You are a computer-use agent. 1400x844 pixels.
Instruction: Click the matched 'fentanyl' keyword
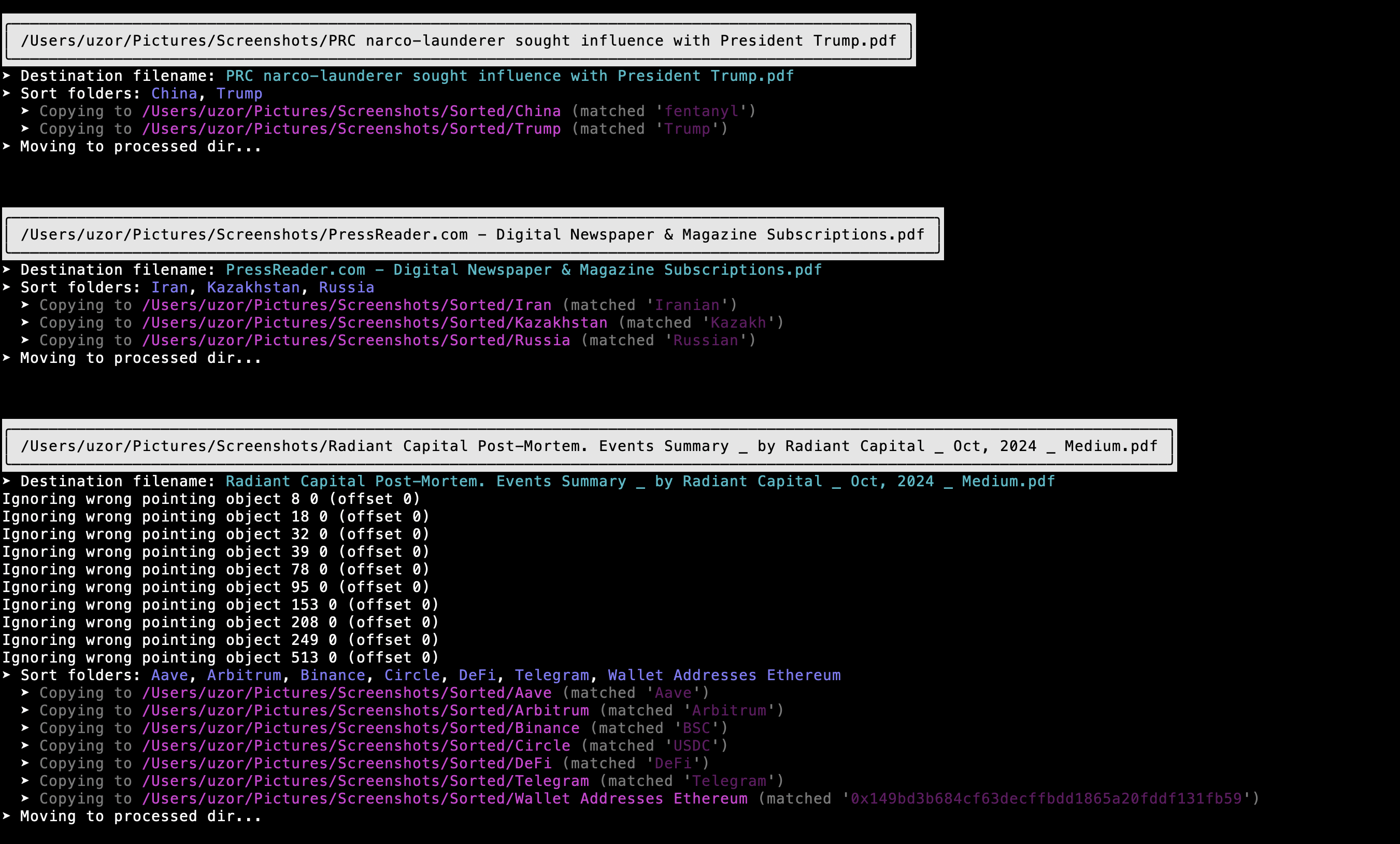[x=701, y=111]
